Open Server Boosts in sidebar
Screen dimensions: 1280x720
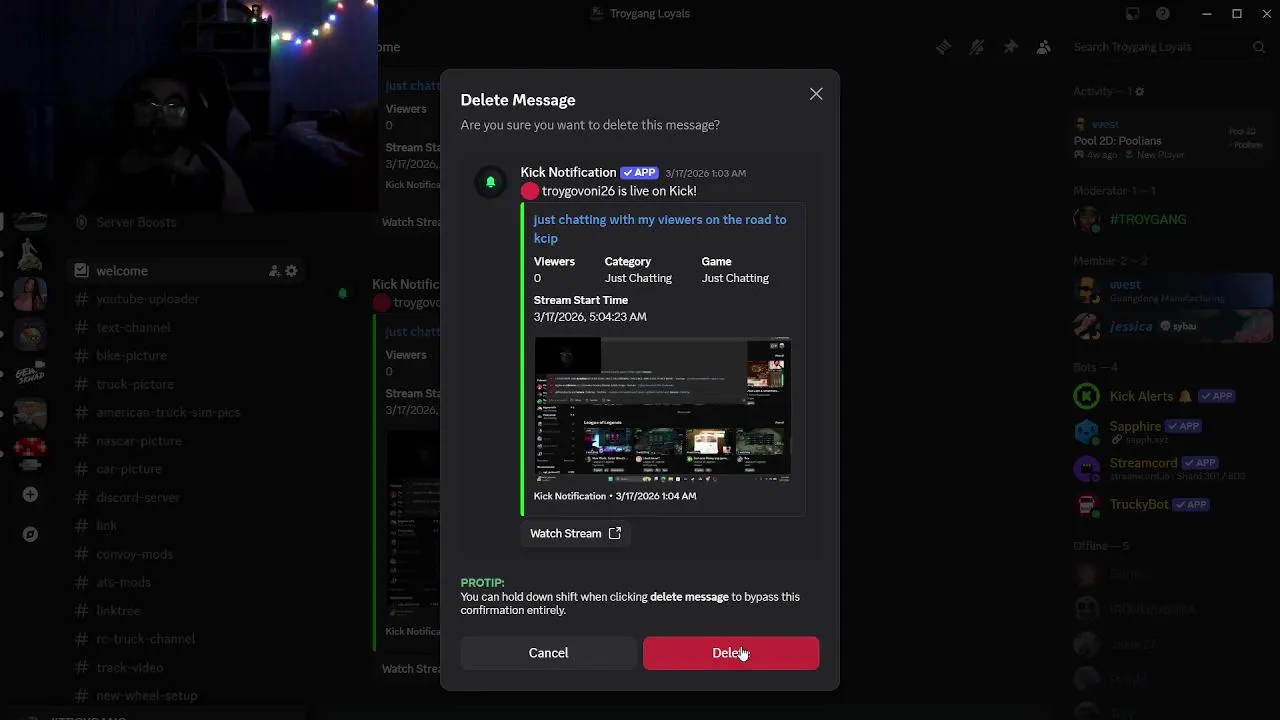click(135, 222)
